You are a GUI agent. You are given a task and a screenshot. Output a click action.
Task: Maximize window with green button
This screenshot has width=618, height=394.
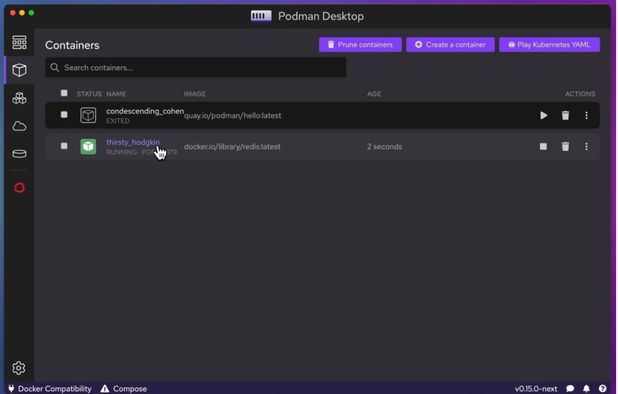[32, 13]
